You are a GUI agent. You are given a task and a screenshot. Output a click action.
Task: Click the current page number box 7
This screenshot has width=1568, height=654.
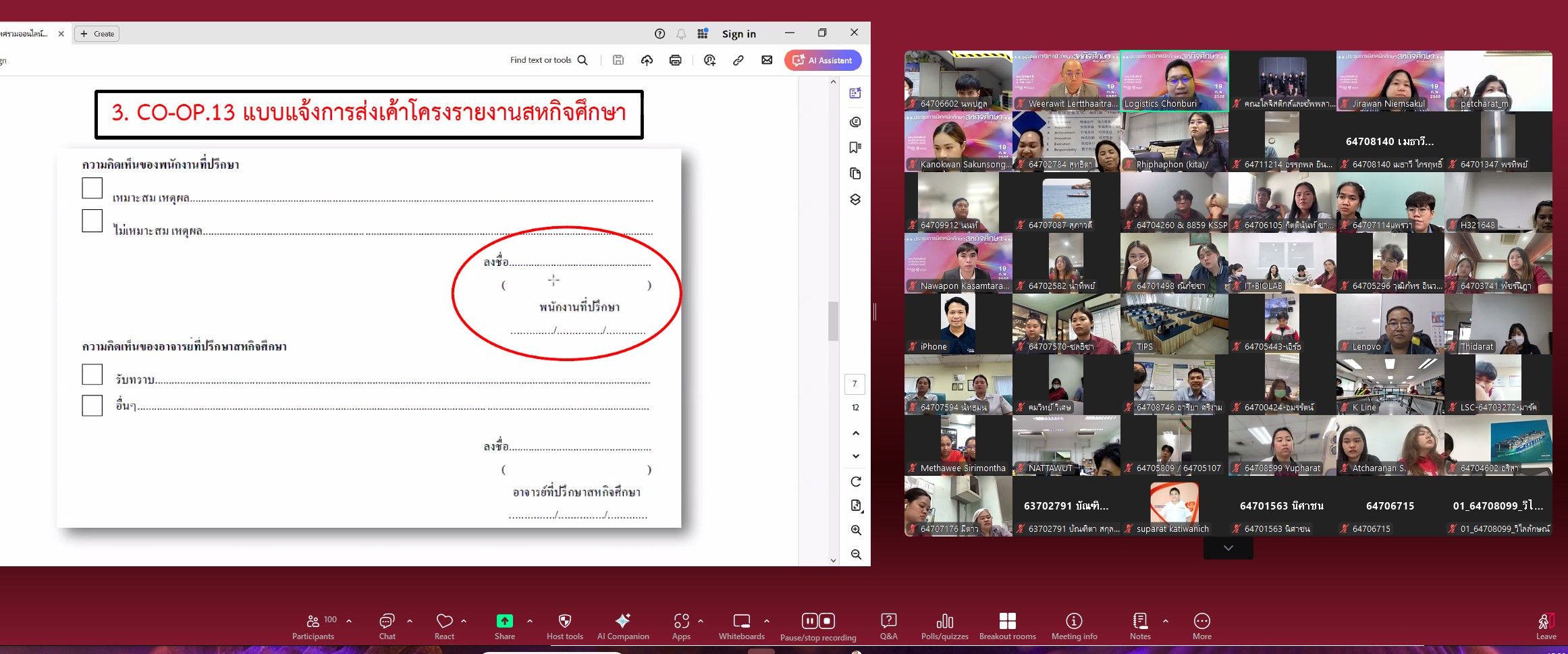point(855,384)
